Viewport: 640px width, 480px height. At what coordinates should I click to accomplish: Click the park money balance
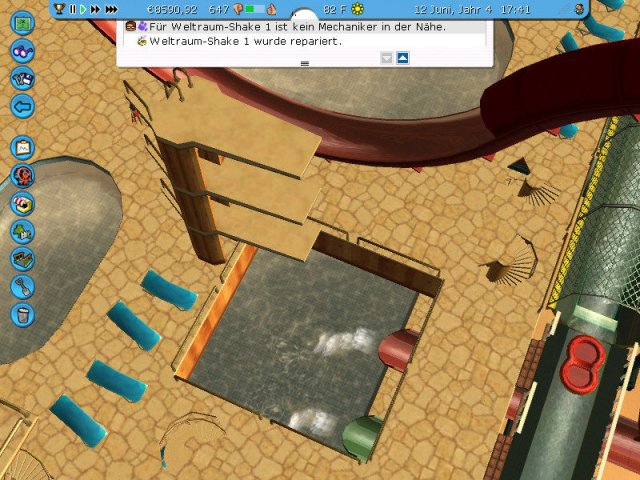pyautogui.click(x=172, y=9)
